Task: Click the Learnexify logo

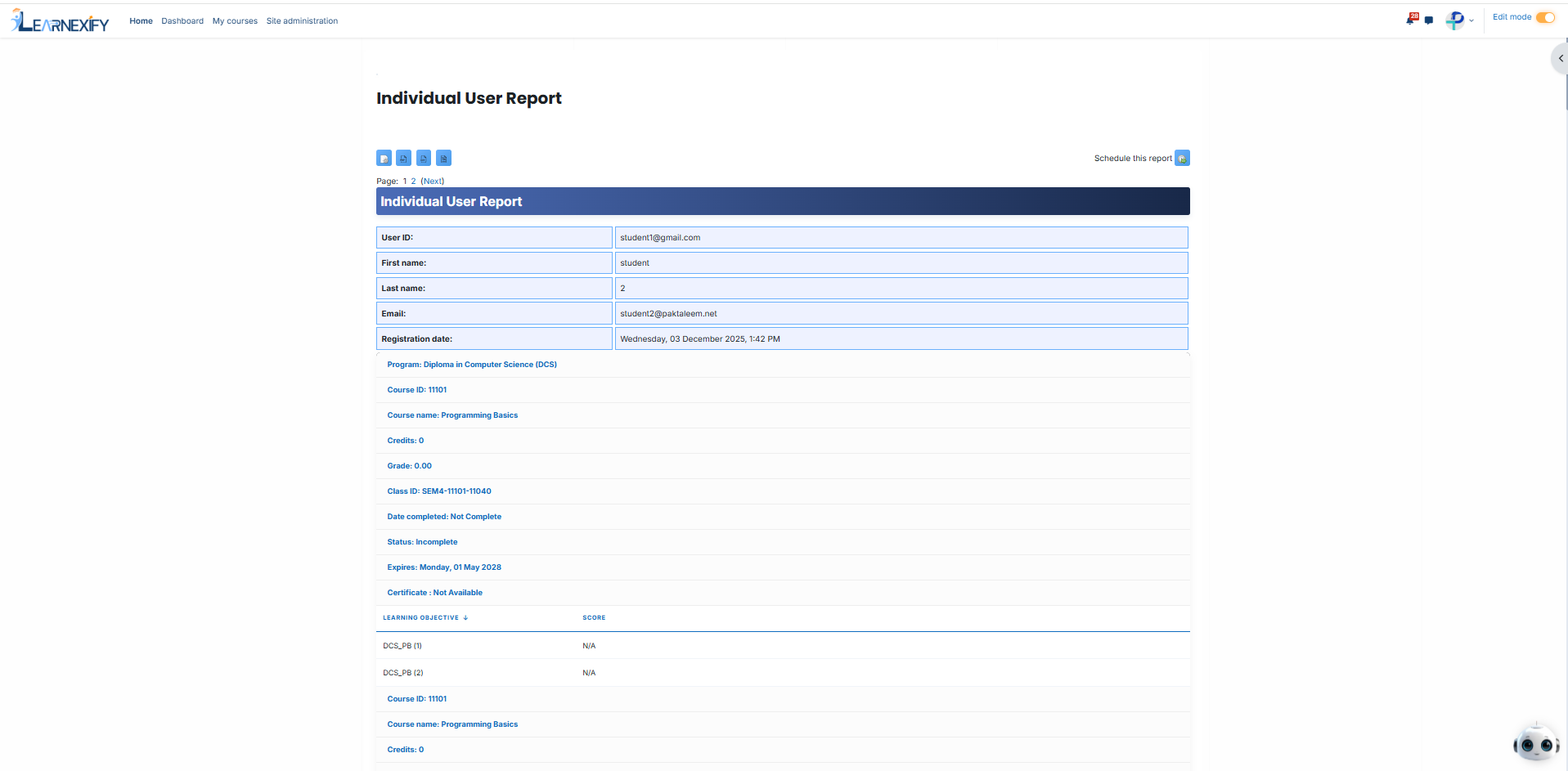Action: tap(60, 20)
